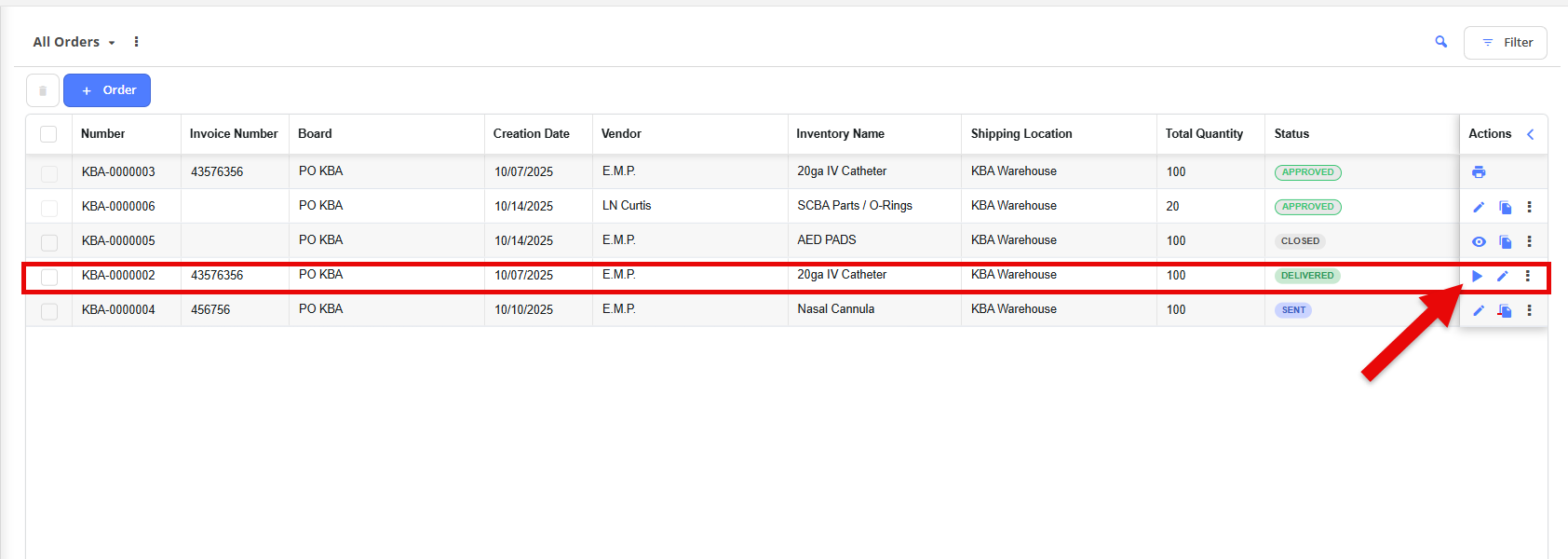Edit order KBA-0000006 using the pencil icon
Image resolution: width=1568 pixels, height=559 pixels.
point(1479,207)
